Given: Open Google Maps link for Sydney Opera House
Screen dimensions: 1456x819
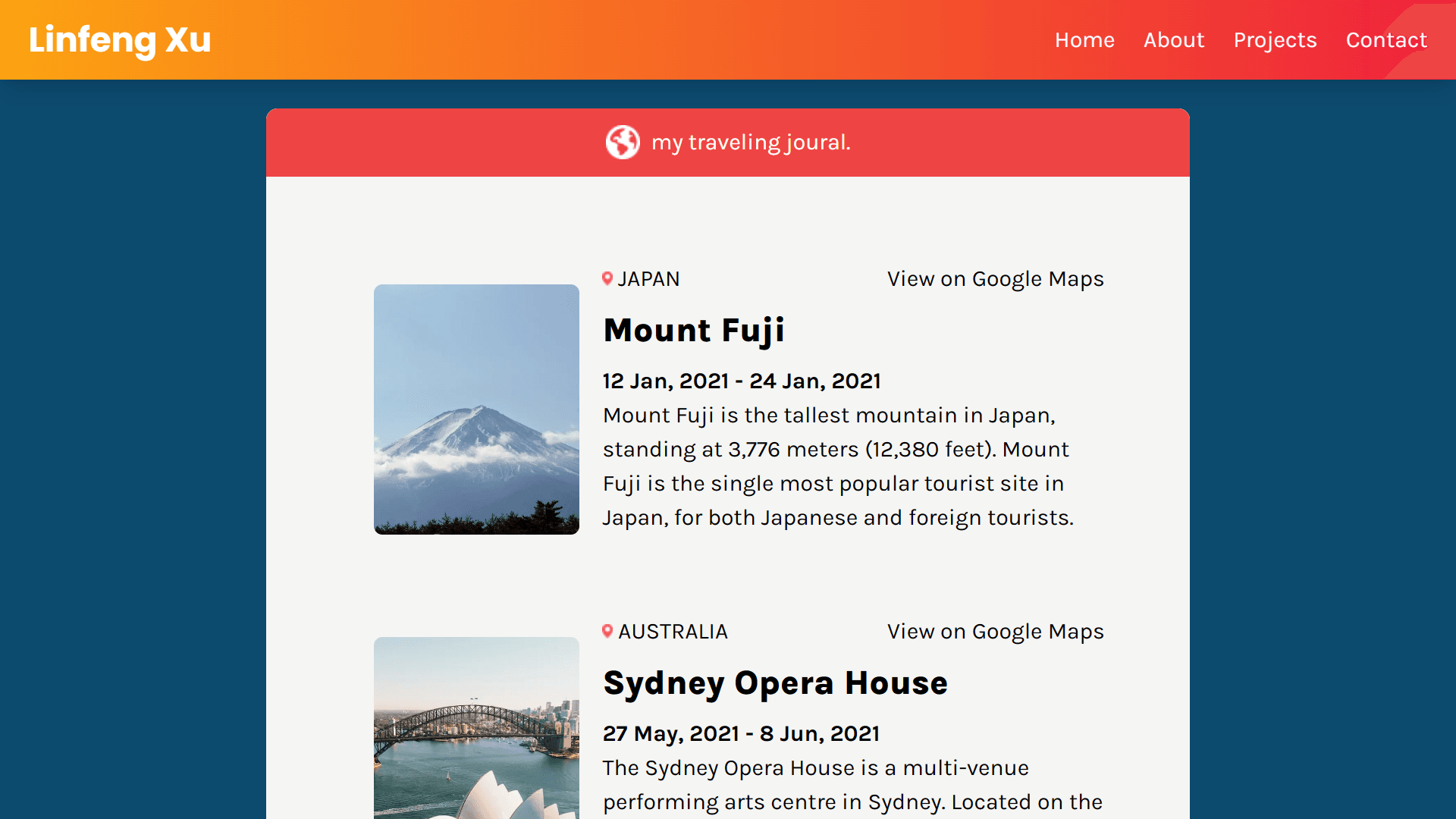Looking at the screenshot, I should (x=995, y=632).
